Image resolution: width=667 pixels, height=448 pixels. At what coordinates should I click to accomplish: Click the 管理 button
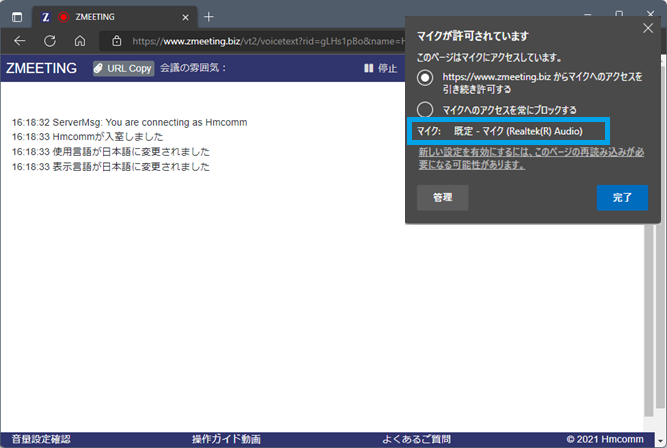tap(442, 198)
